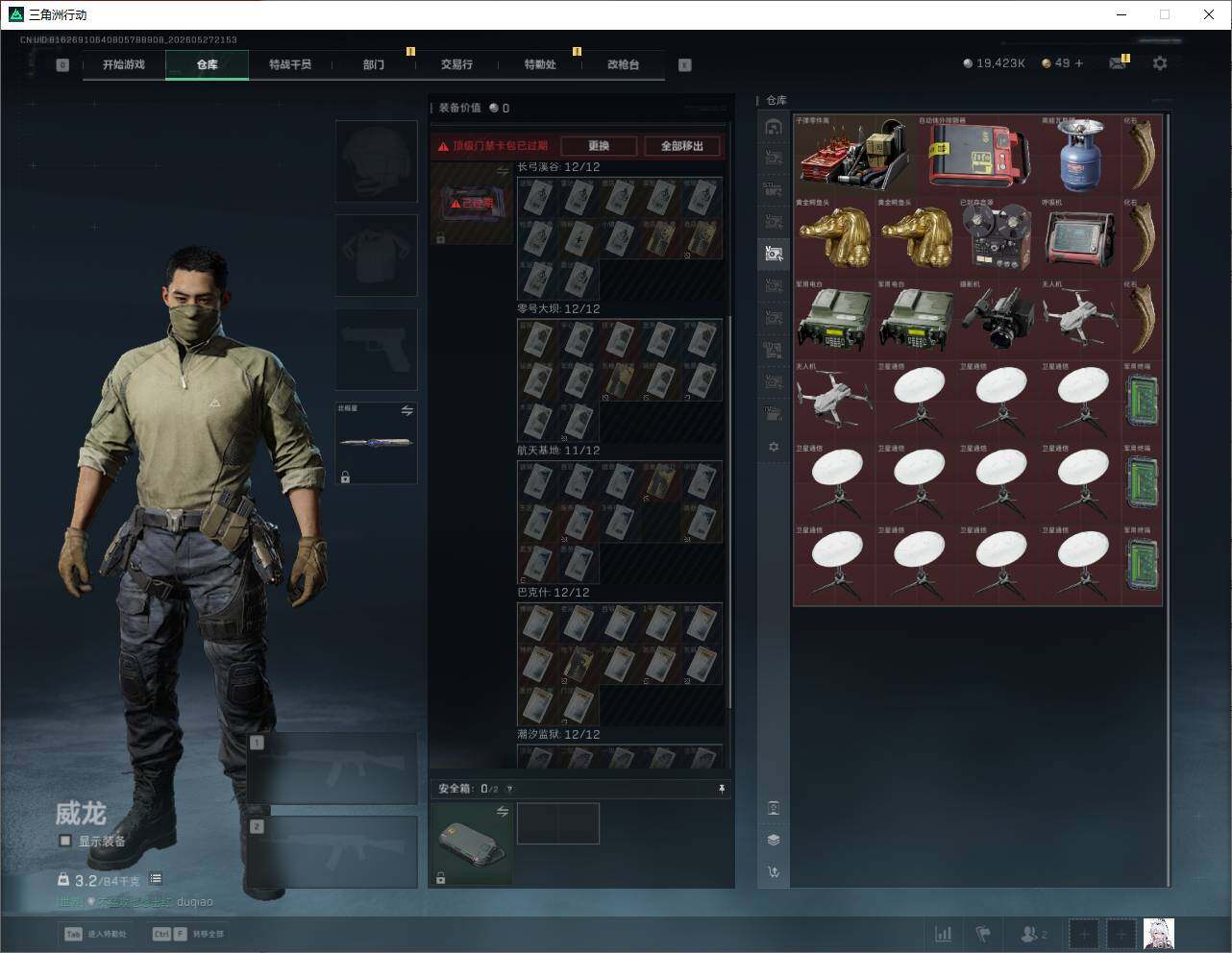Click the keycard list scrollbar
This screenshot has width=1232, height=953.
[729, 514]
